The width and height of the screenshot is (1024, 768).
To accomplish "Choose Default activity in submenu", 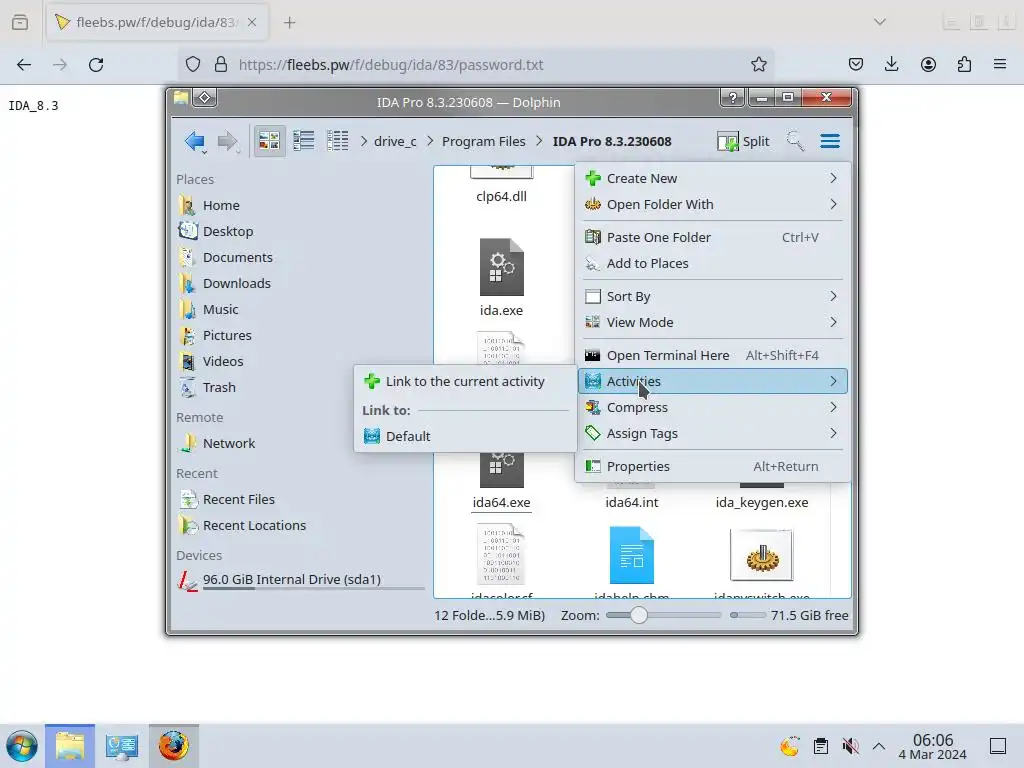I will point(465,436).
